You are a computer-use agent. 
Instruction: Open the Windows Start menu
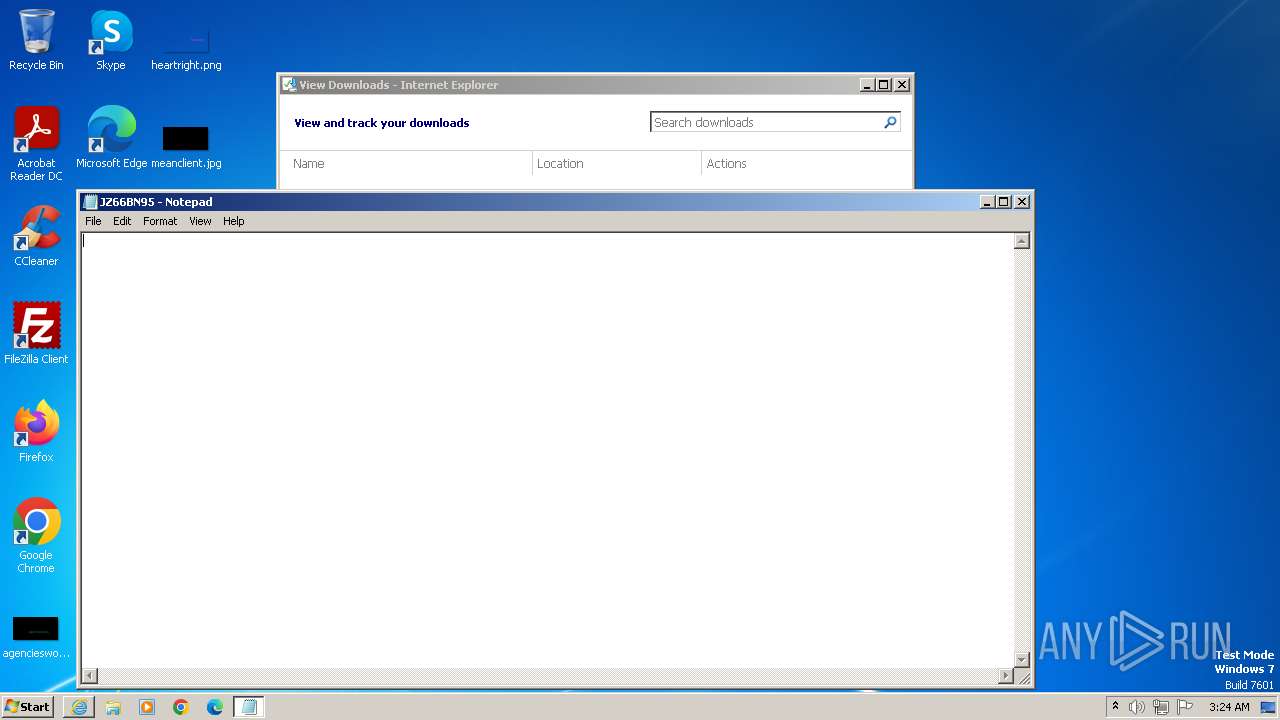pos(28,707)
